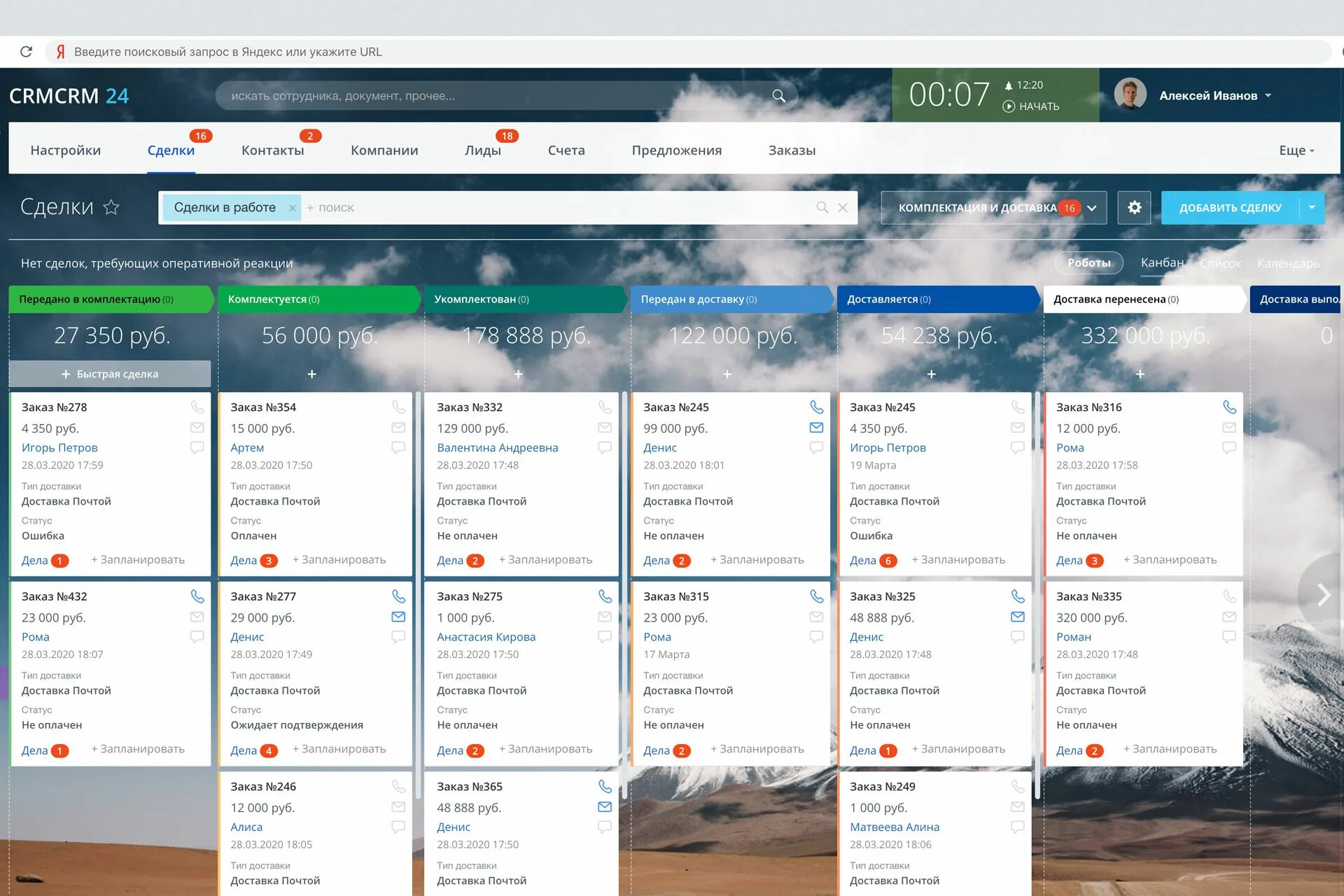Open kanban settings gear button

[1134, 207]
